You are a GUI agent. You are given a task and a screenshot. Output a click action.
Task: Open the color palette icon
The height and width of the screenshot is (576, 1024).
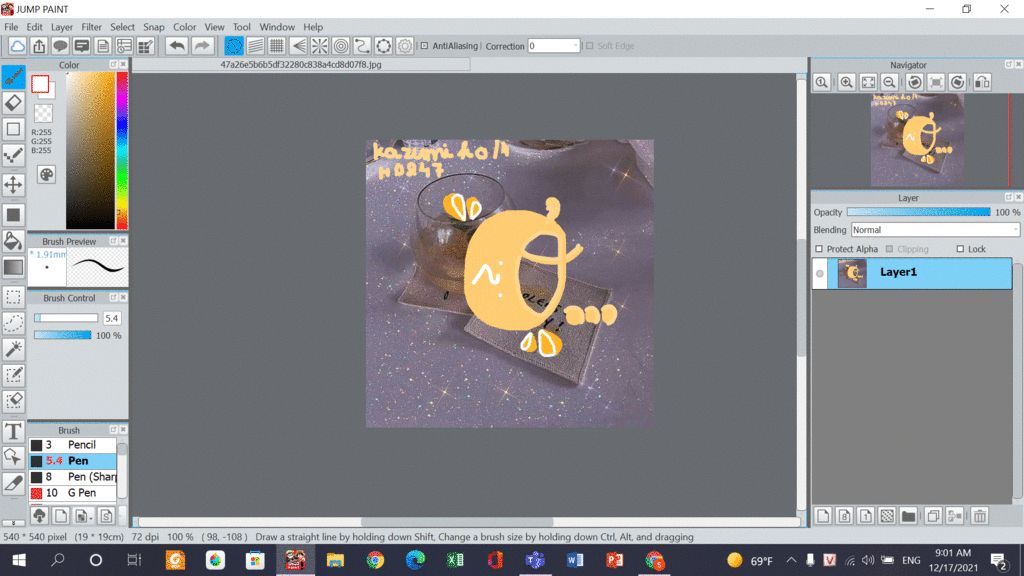click(x=46, y=174)
